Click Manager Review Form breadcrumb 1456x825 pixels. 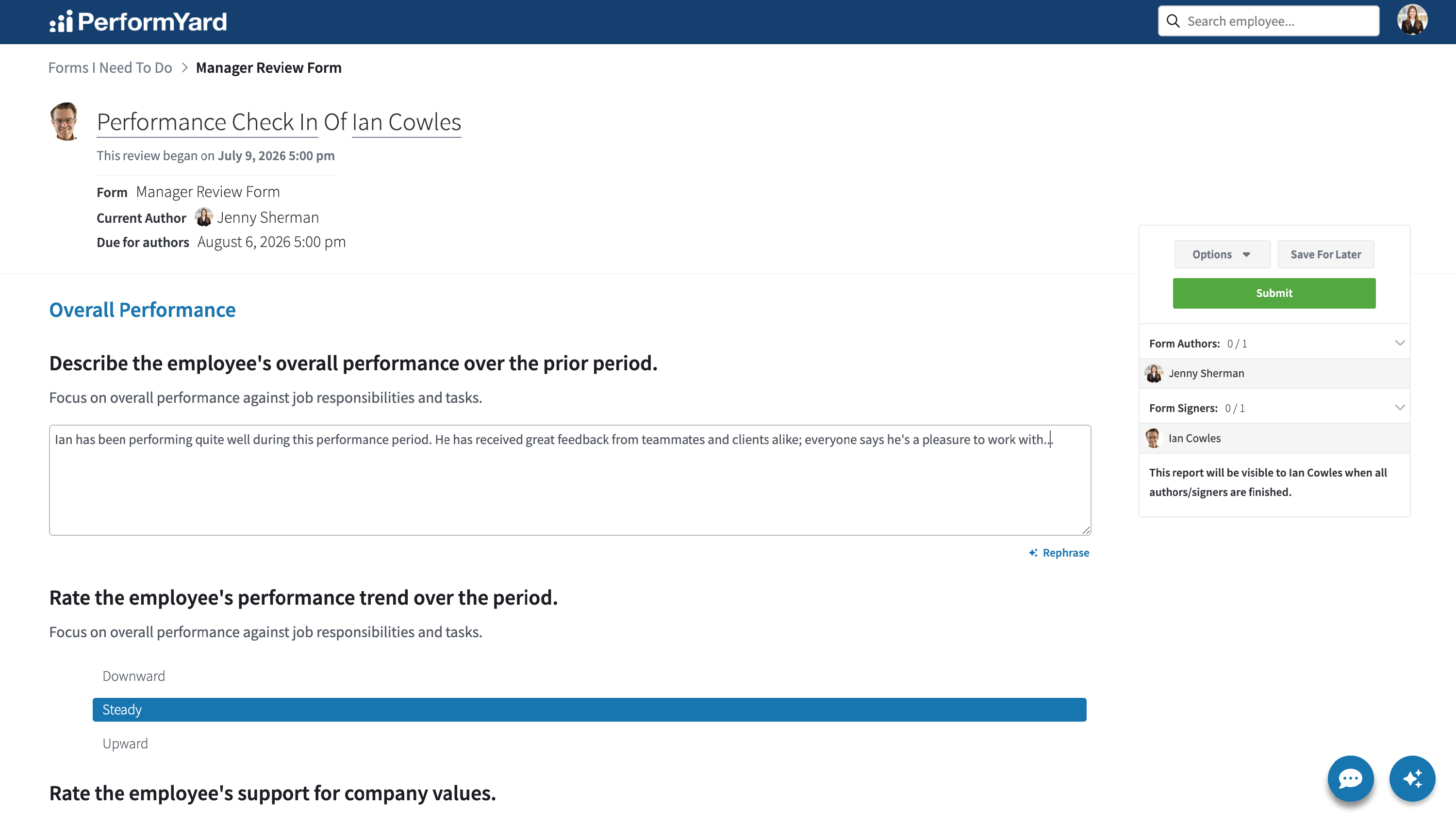(268, 67)
